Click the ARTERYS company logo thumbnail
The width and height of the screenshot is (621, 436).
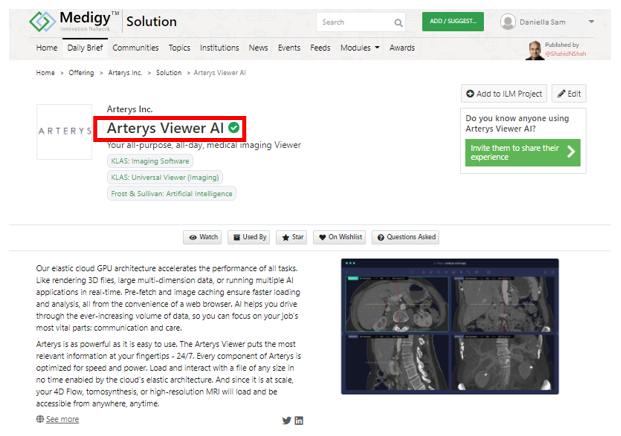click(64, 132)
